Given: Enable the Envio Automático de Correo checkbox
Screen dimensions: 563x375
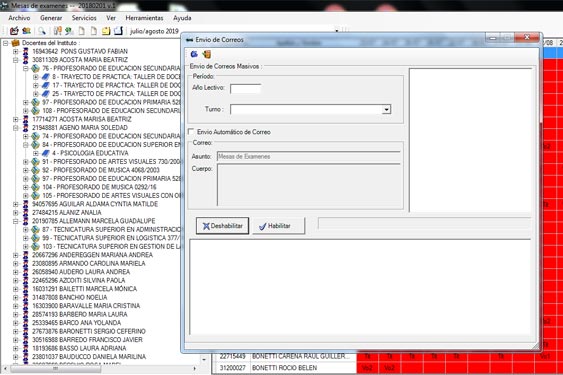Looking at the screenshot, I should 191,131.
